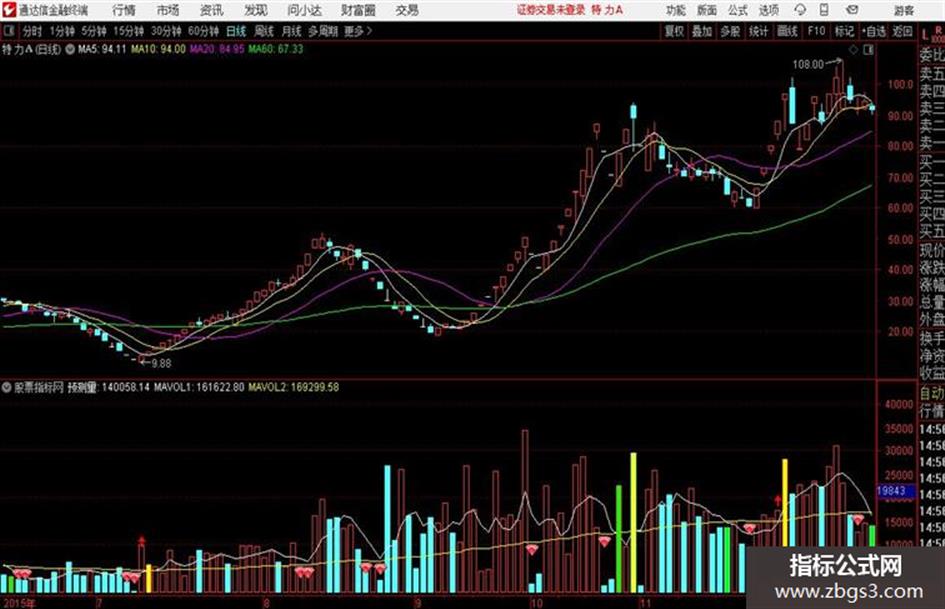Click the 自动 label in right panel

[x=932, y=394]
